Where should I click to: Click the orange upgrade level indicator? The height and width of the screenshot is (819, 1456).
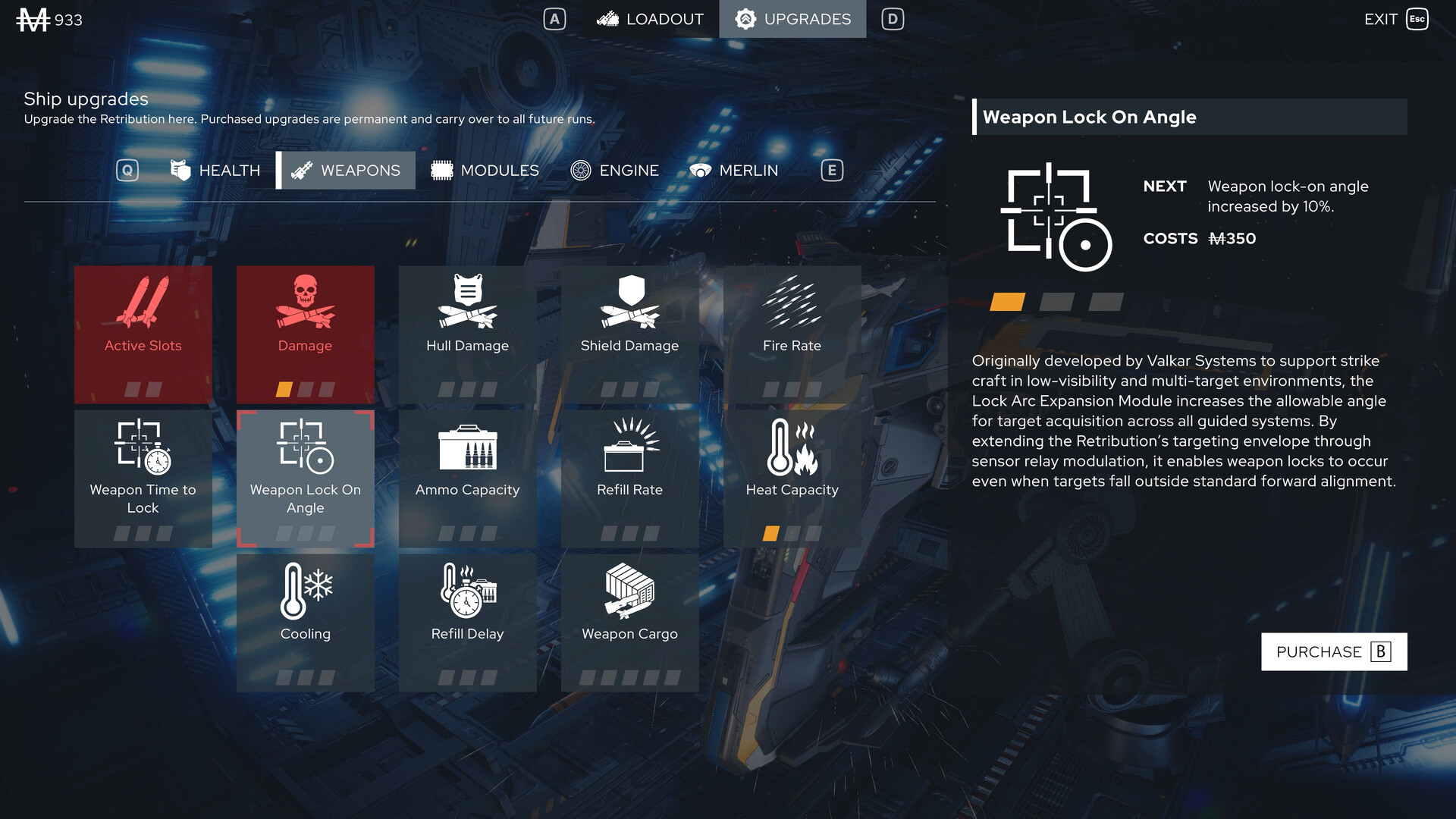pyautogui.click(x=1007, y=302)
